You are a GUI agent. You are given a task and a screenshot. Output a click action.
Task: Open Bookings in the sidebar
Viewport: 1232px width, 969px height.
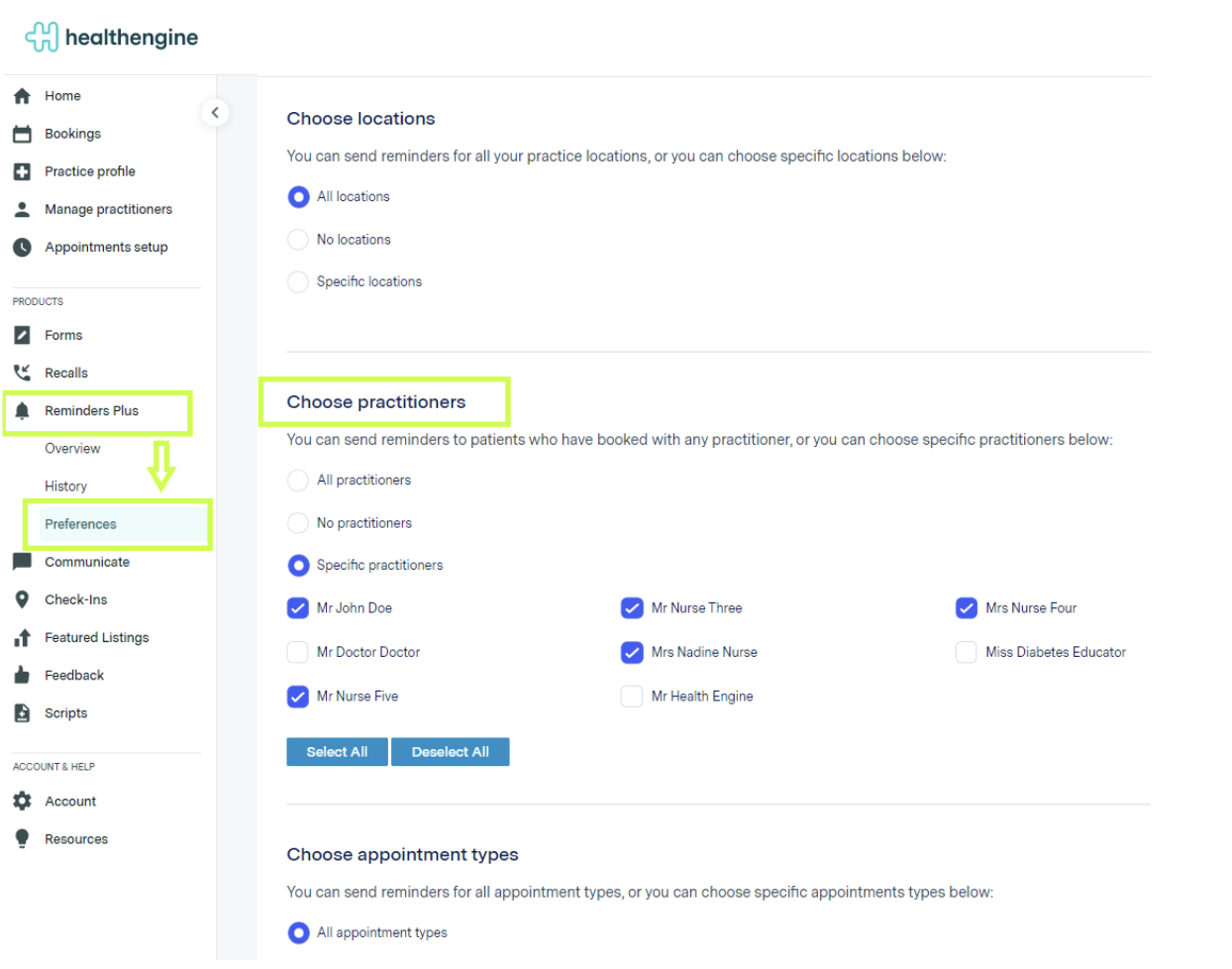pyautogui.click(x=72, y=134)
